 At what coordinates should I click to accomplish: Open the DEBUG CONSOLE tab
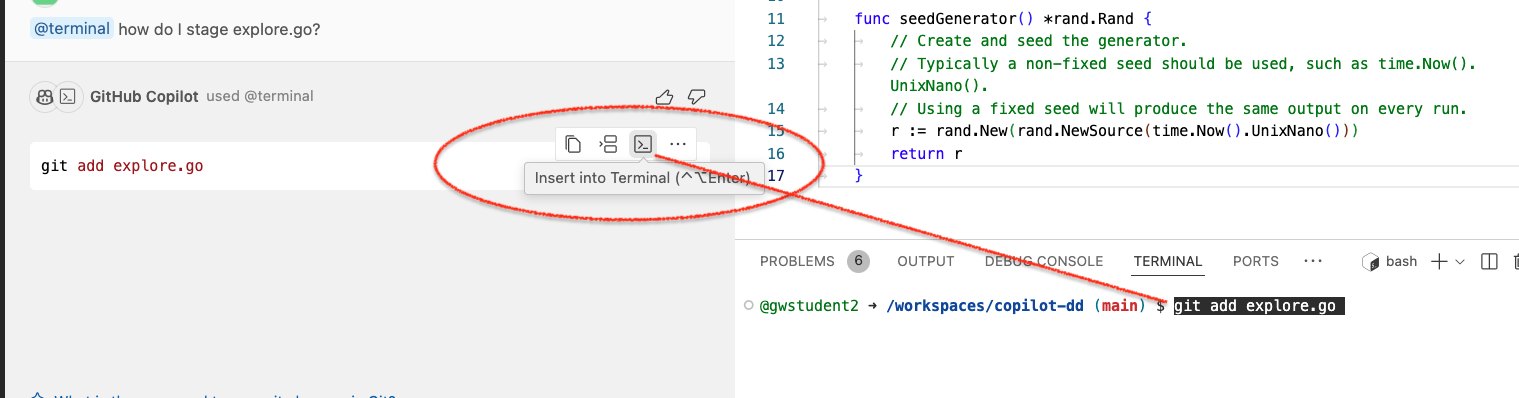pos(1044,261)
